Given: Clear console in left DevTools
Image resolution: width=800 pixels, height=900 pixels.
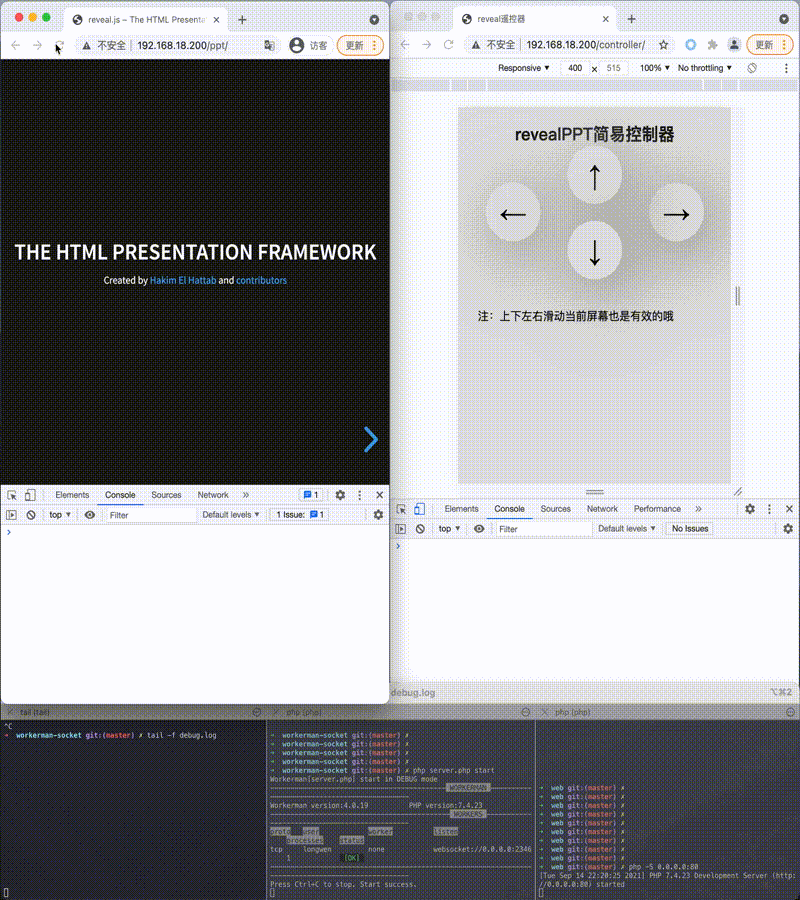Looking at the screenshot, I should pyautogui.click(x=31, y=515).
